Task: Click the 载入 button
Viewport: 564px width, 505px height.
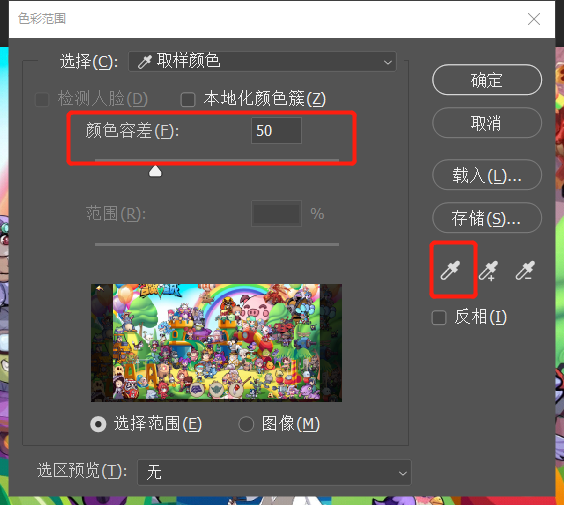Action: 487,175
